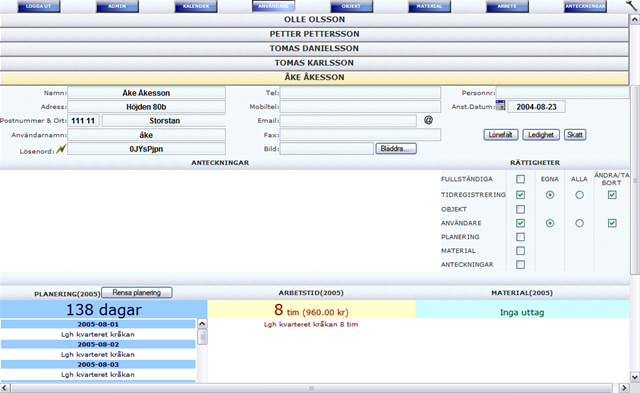640x393 pixels.
Task: Click the Fax input field
Action: tap(360, 135)
